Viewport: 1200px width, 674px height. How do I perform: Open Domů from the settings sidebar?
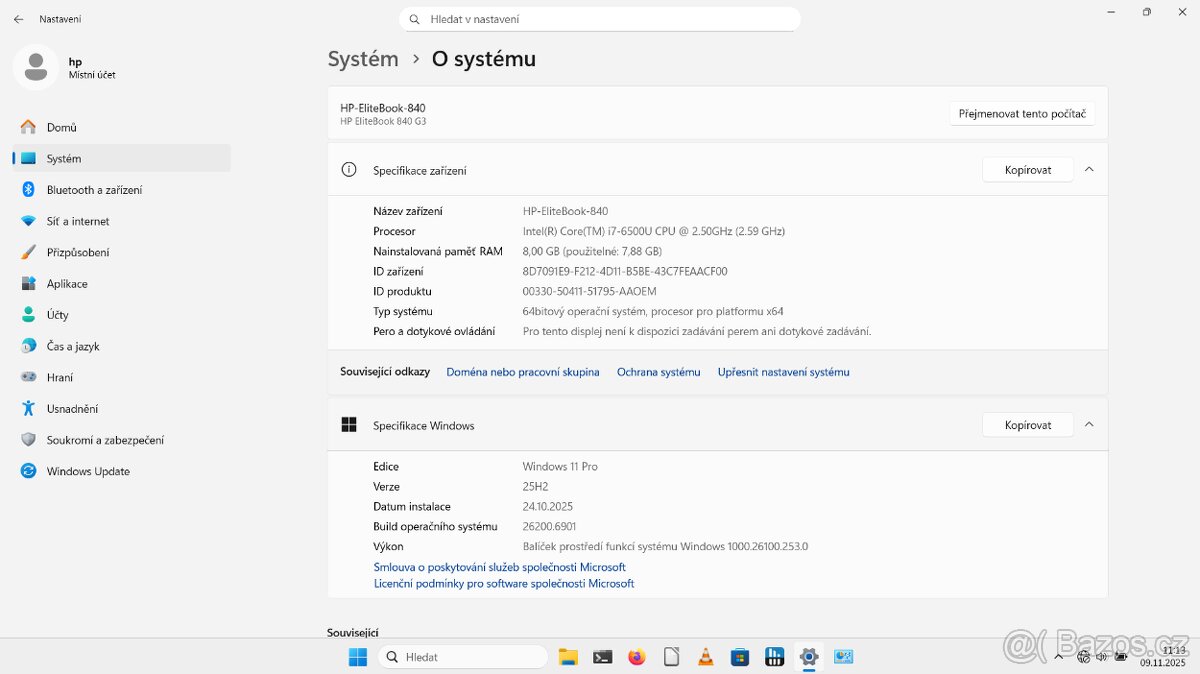click(63, 127)
